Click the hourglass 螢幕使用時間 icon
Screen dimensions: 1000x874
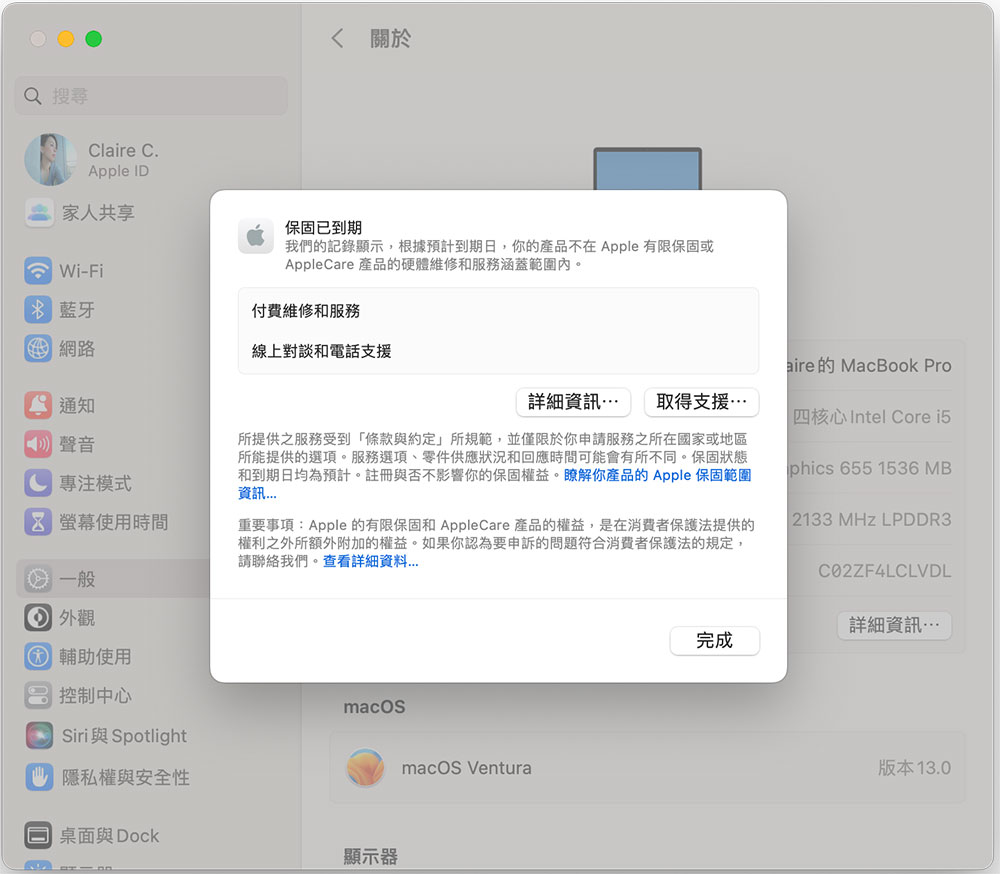38,522
